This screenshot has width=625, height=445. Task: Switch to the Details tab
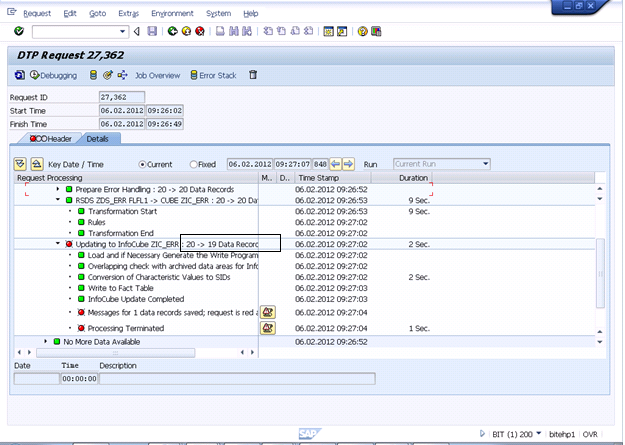point(98,139)
